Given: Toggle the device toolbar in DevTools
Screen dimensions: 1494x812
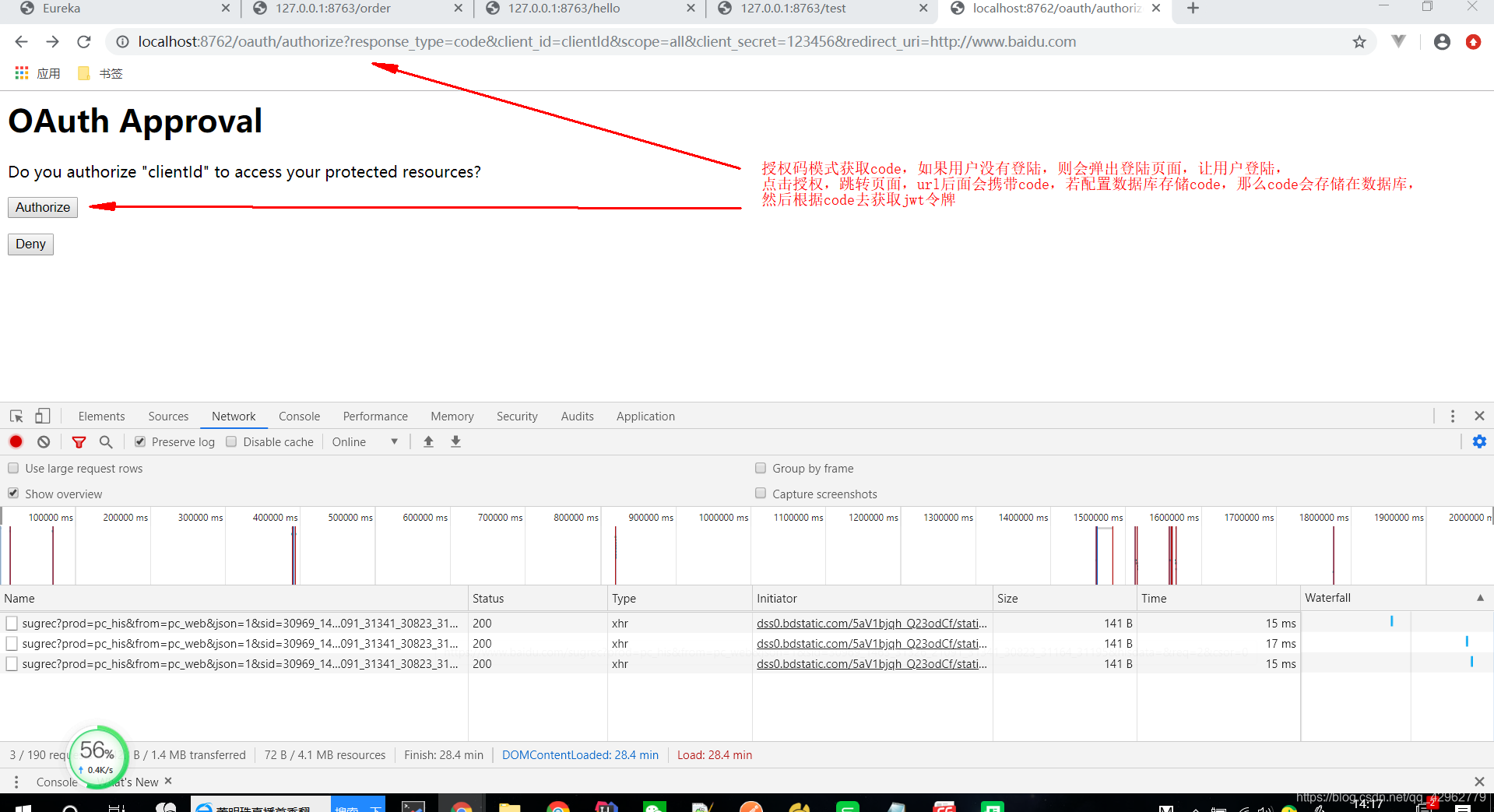Looking at the screenshot, I should (x=43, y=417).
